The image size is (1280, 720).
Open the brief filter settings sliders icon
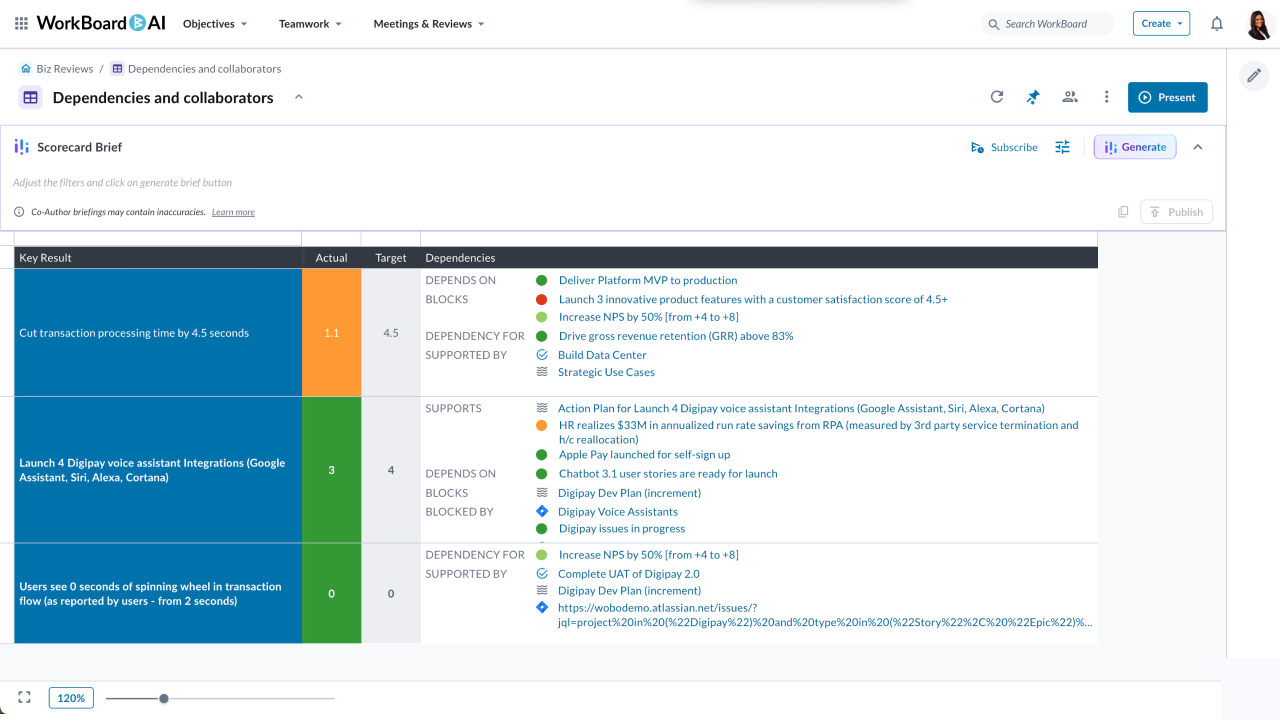tap(1062, 147)
